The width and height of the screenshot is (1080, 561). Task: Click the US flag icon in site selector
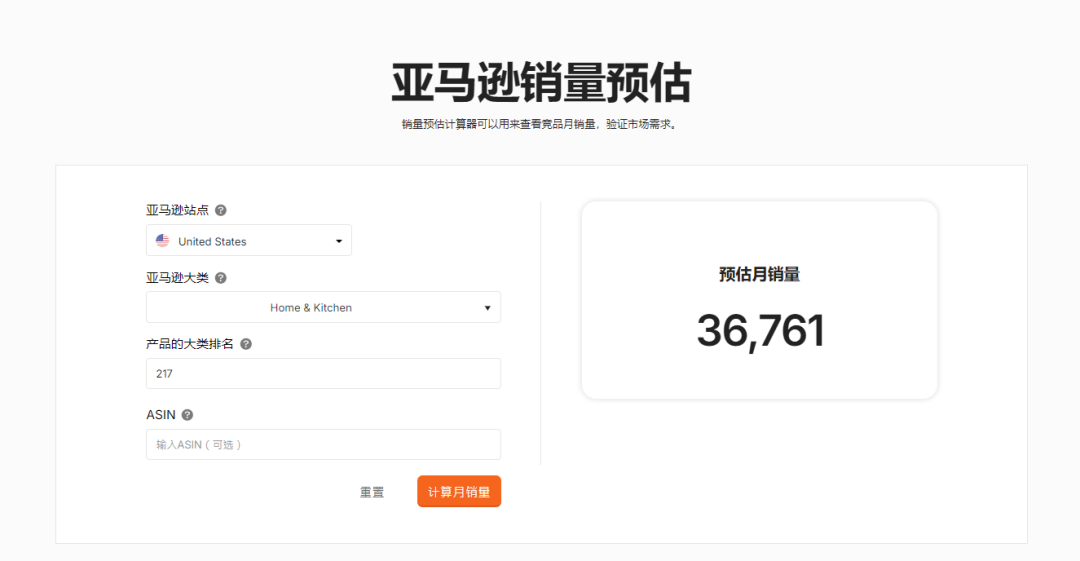coord(163,241)
